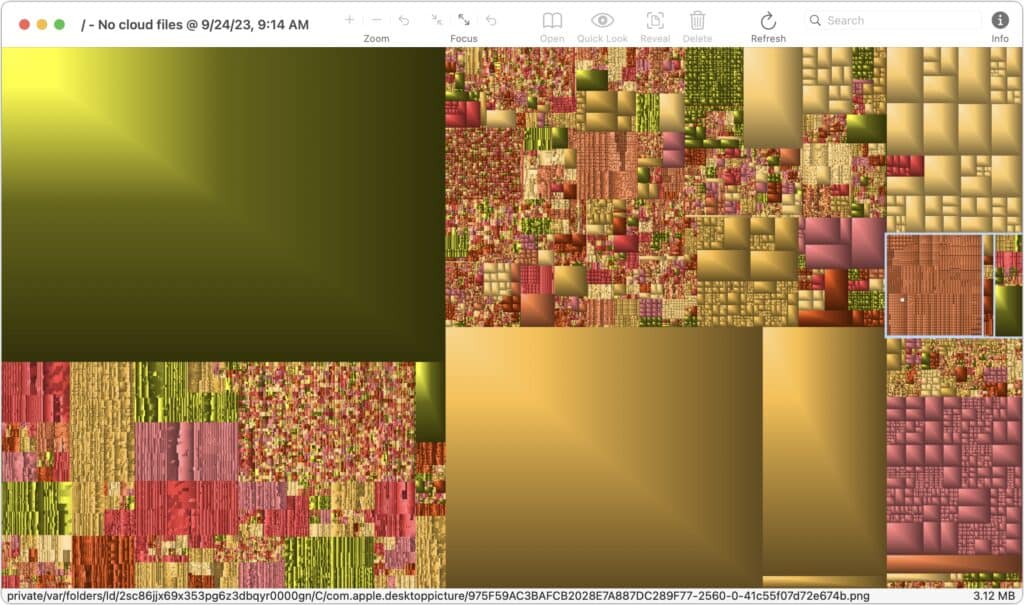This screenshot has width=1024, height=605.
Task: Reset zoom with the Zoom undo arrow
Action: coord(404,20)
